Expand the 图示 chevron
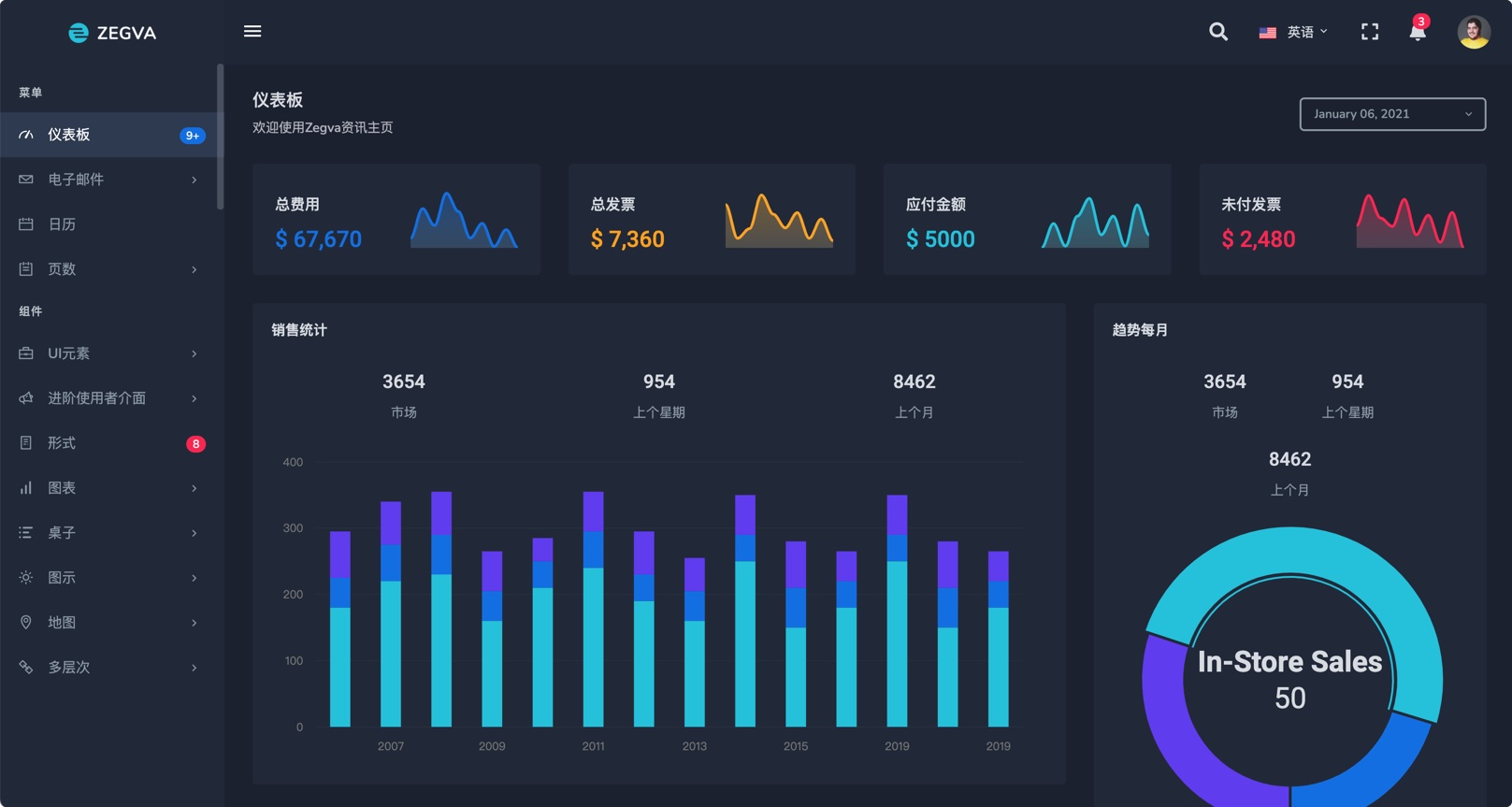The image size is (1512, 807). click(x=194, y=578)
